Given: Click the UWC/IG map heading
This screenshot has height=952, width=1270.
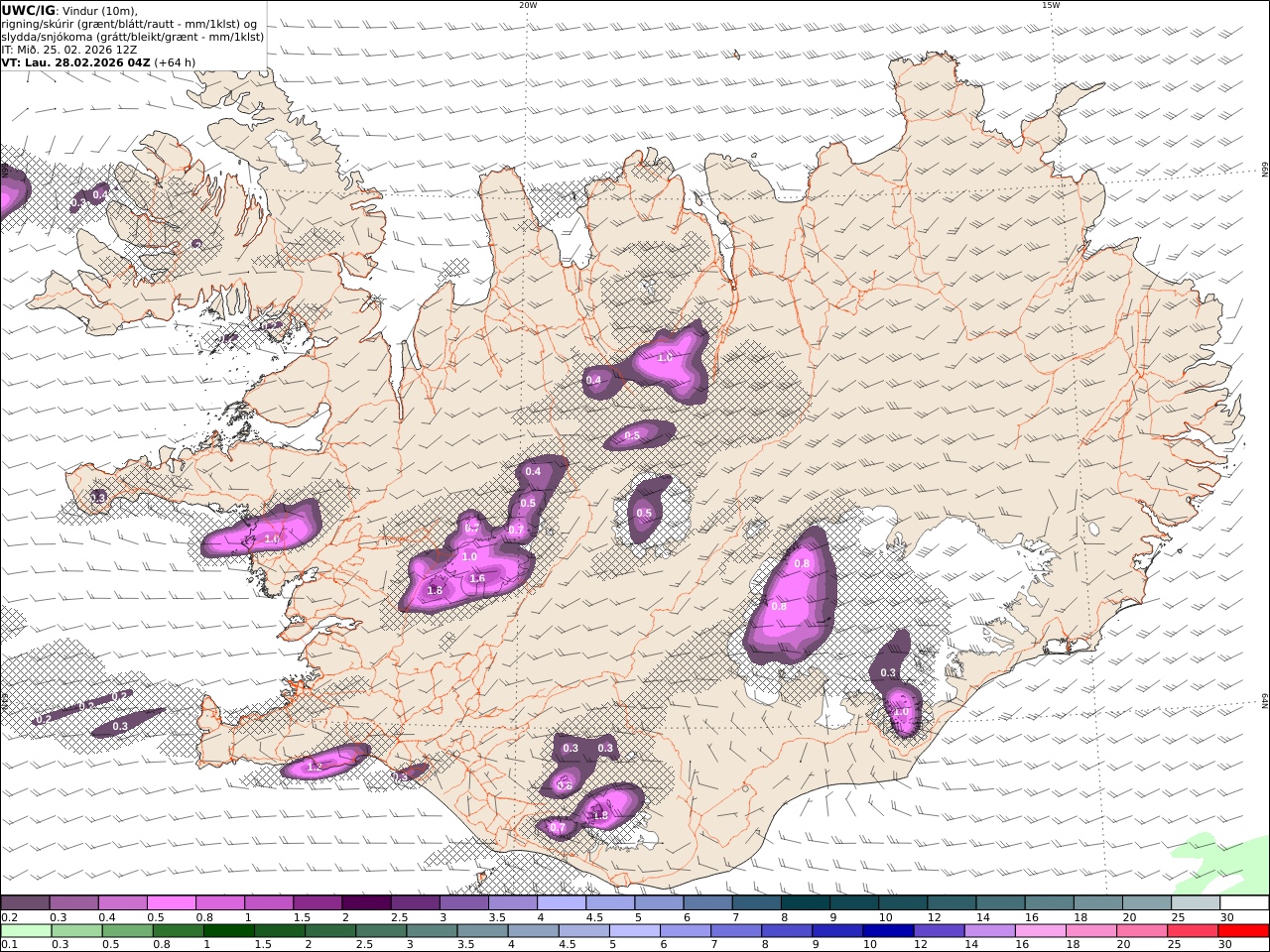Looking at the screenshot, I should click(28, 10).
